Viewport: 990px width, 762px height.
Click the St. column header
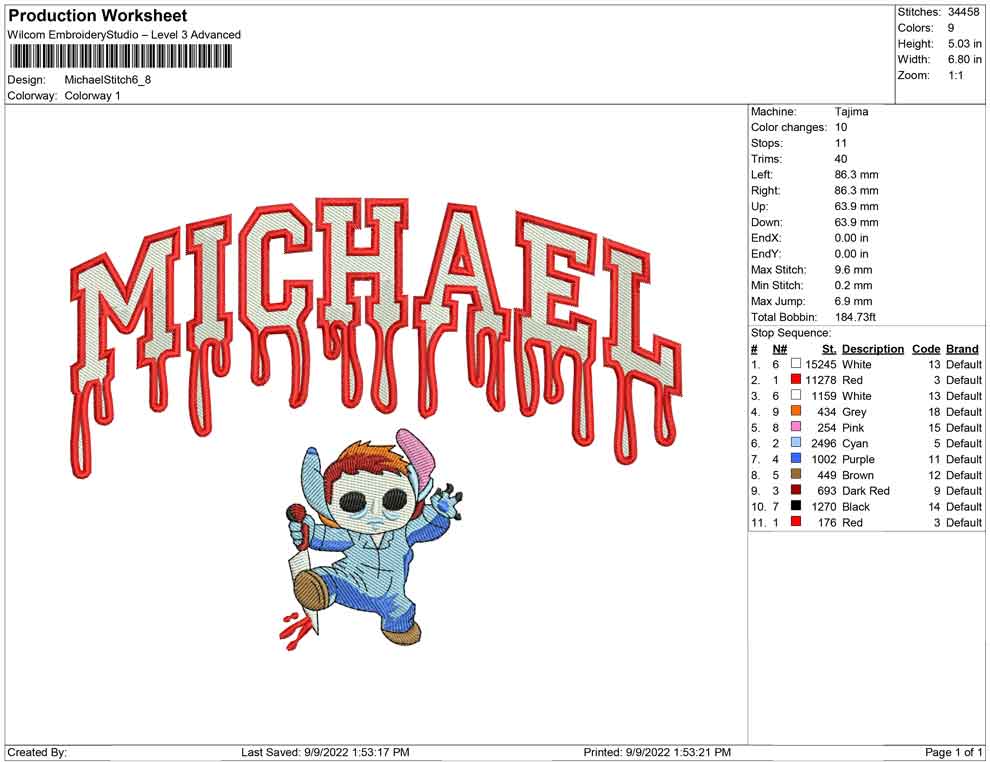(x=829, y=349)
